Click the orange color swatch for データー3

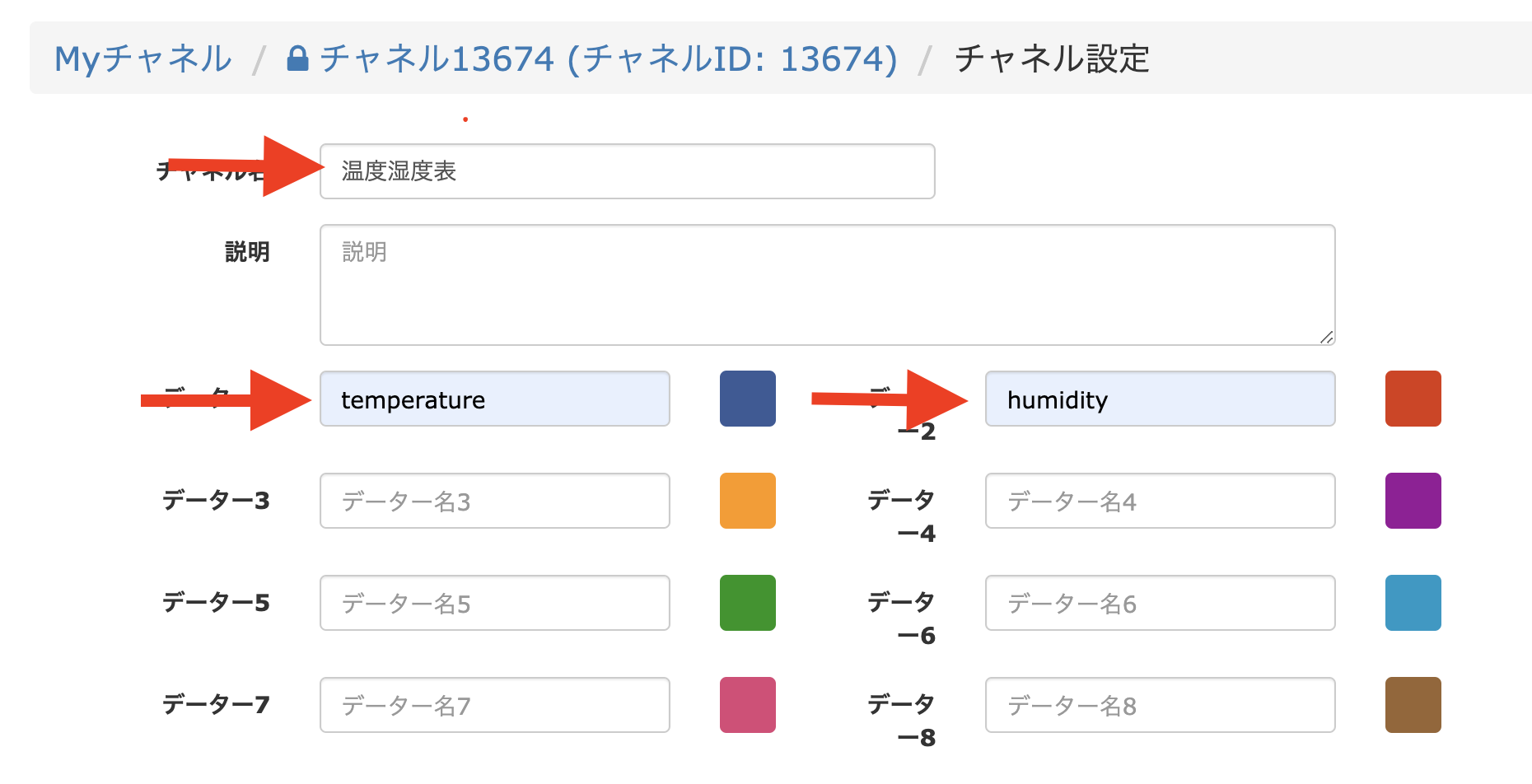[748, 501]
